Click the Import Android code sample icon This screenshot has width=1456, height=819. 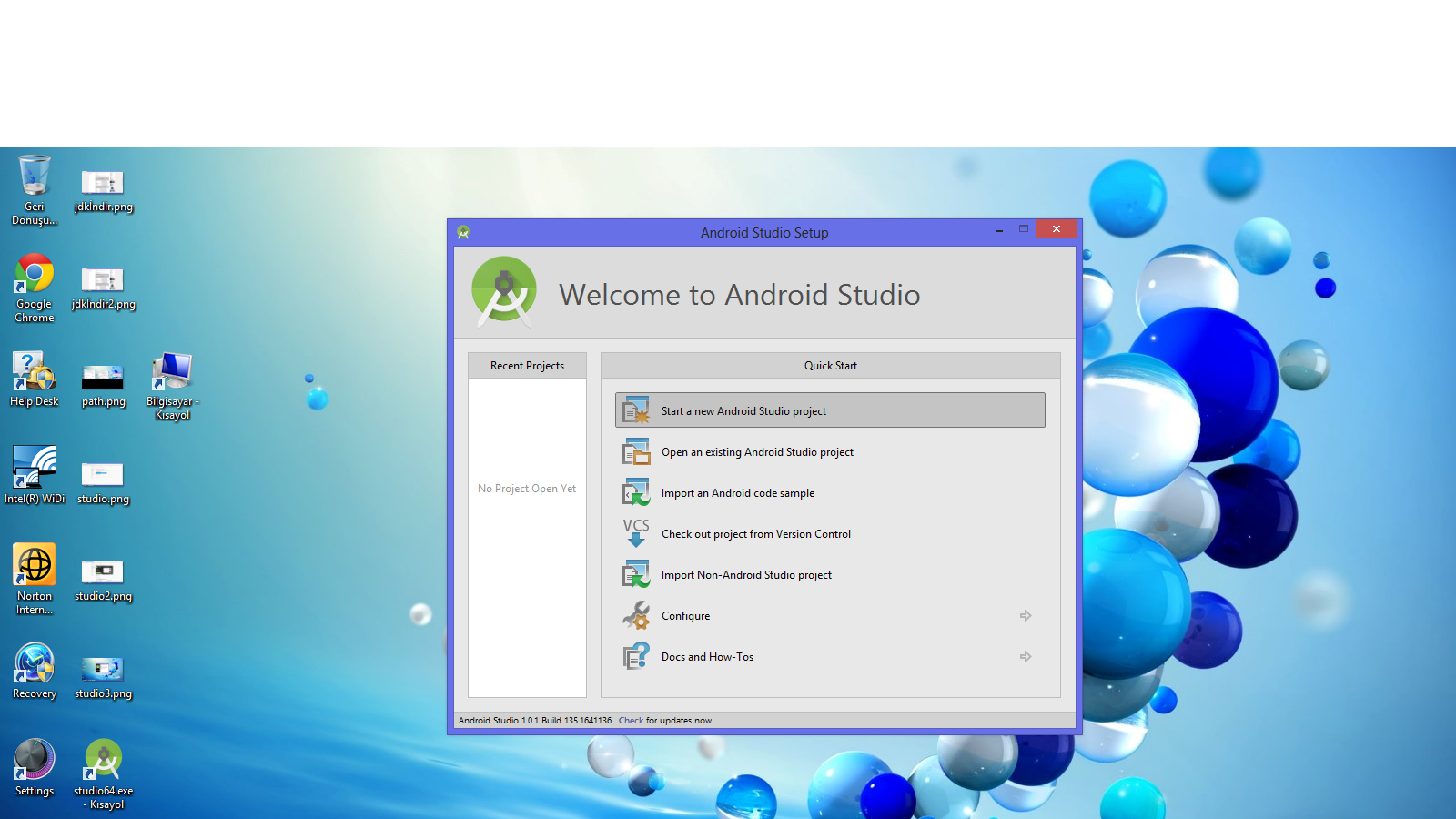(636, 492)
